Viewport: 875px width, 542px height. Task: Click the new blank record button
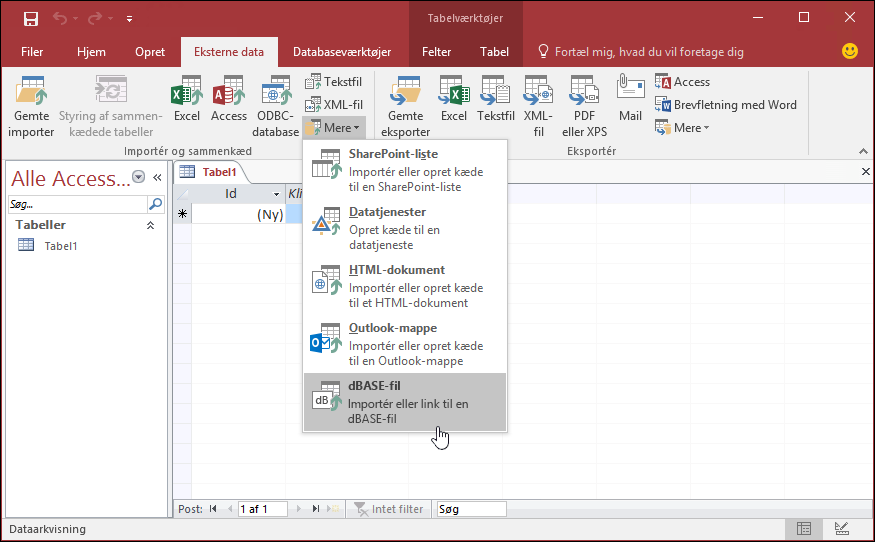click(x=334, y=509)
